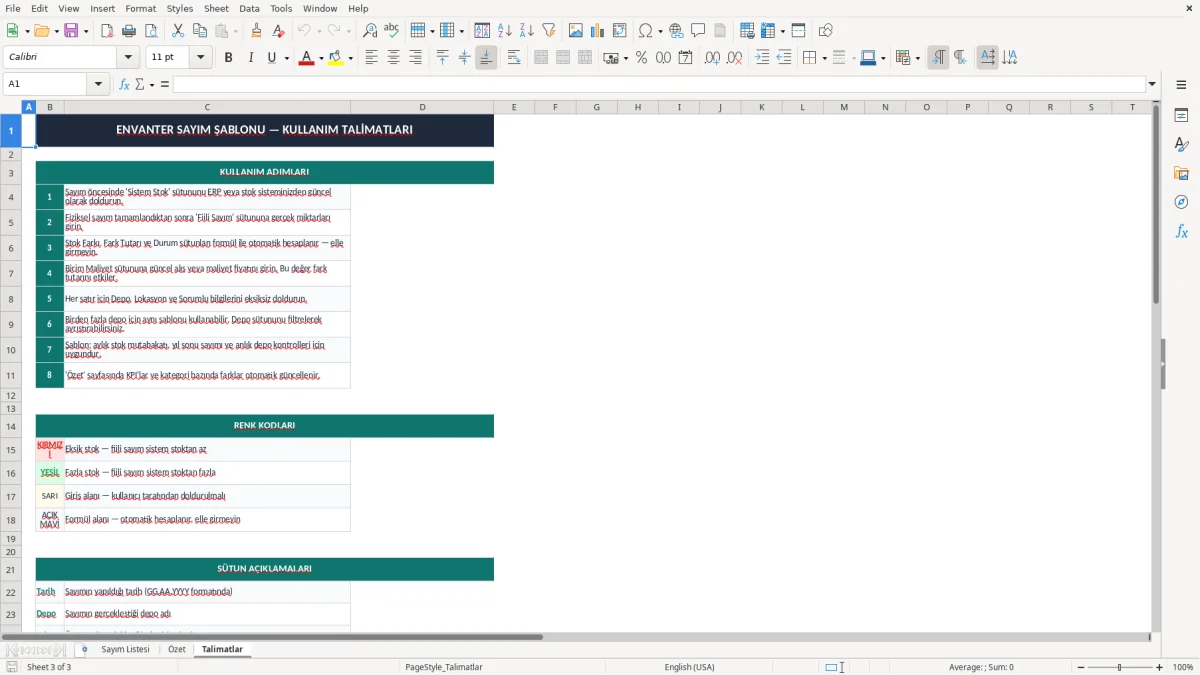1200x675 pixels.
Task: Open the Sheet menu
Action: pyautogui.click(x=217, y=8)
